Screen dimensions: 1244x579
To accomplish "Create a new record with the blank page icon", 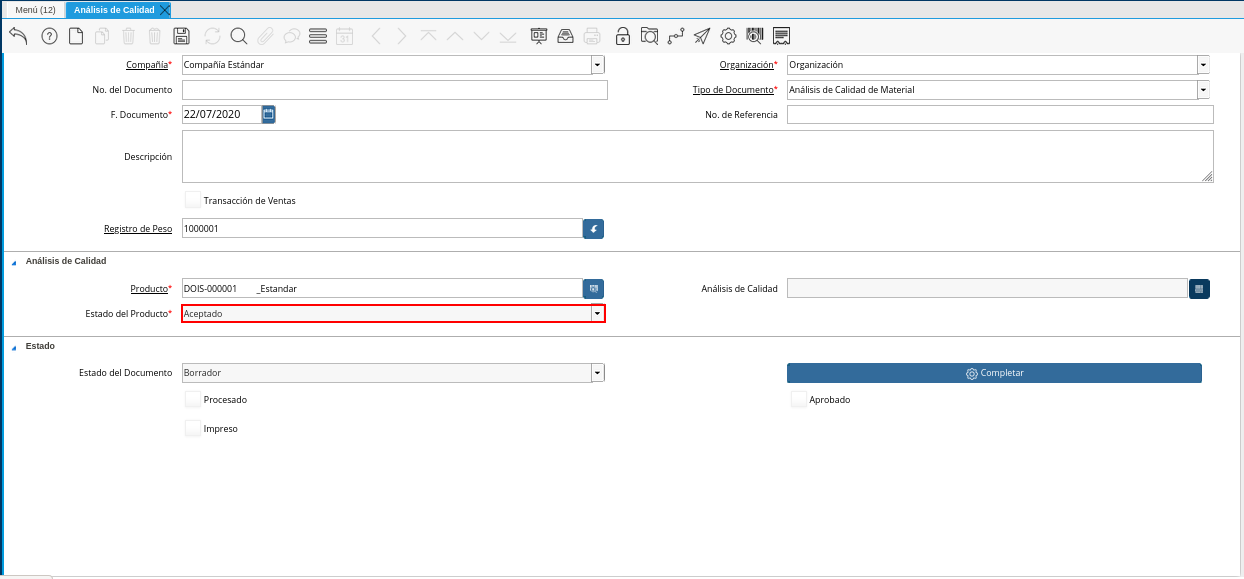I will click(x=76, y=36).
